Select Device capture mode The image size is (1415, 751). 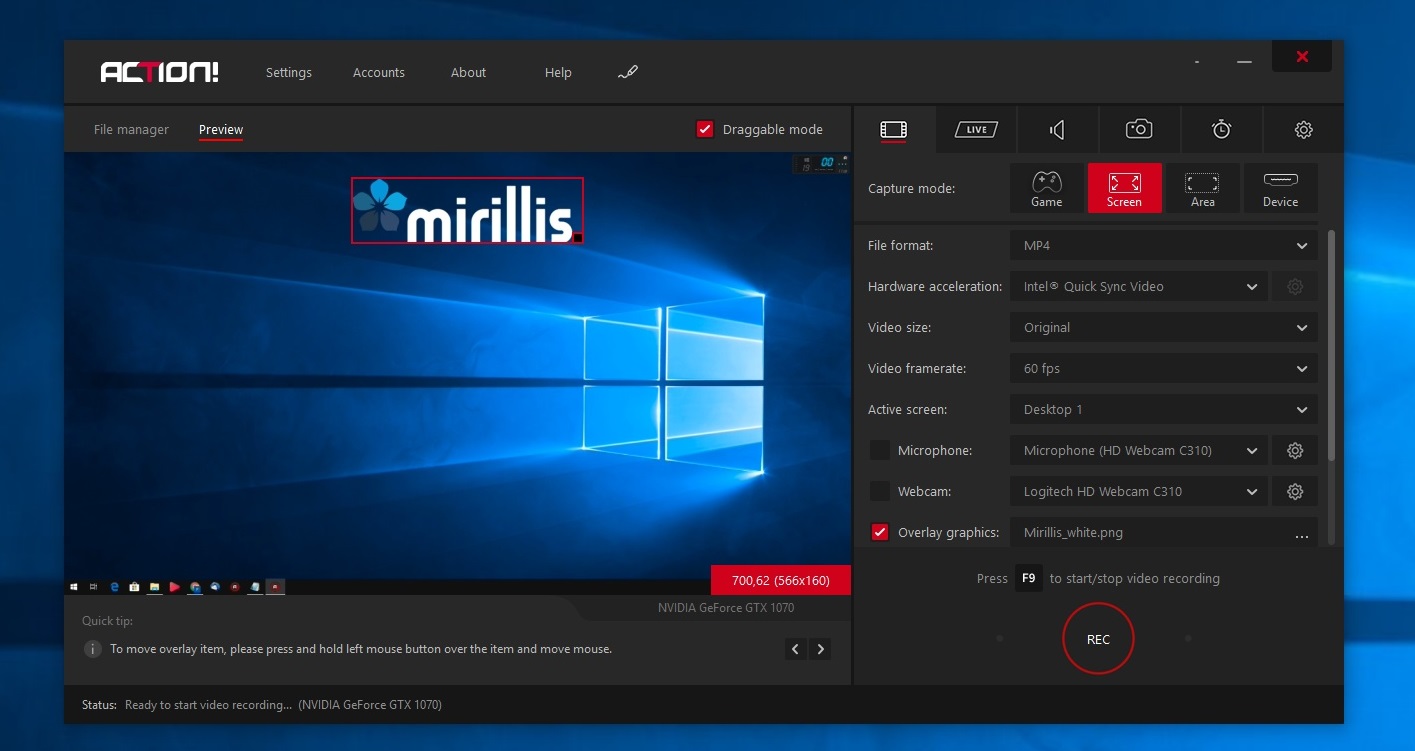click(x=1280, y=188)
